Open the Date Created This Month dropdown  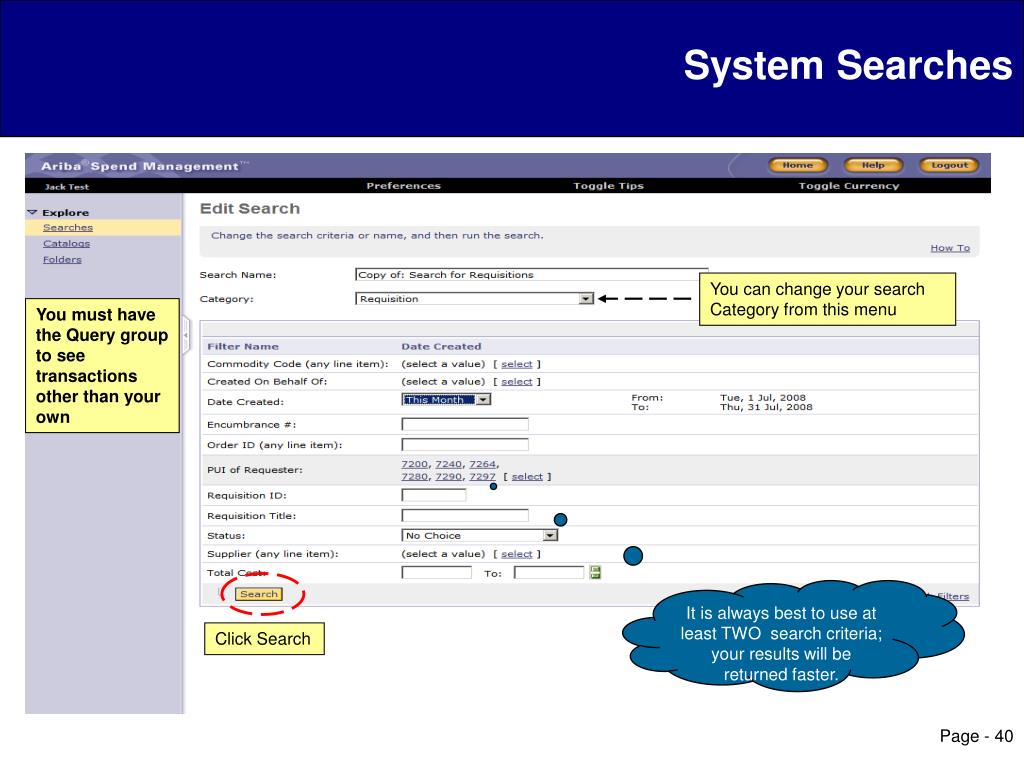pyautogui.click(x=483, y=399)
